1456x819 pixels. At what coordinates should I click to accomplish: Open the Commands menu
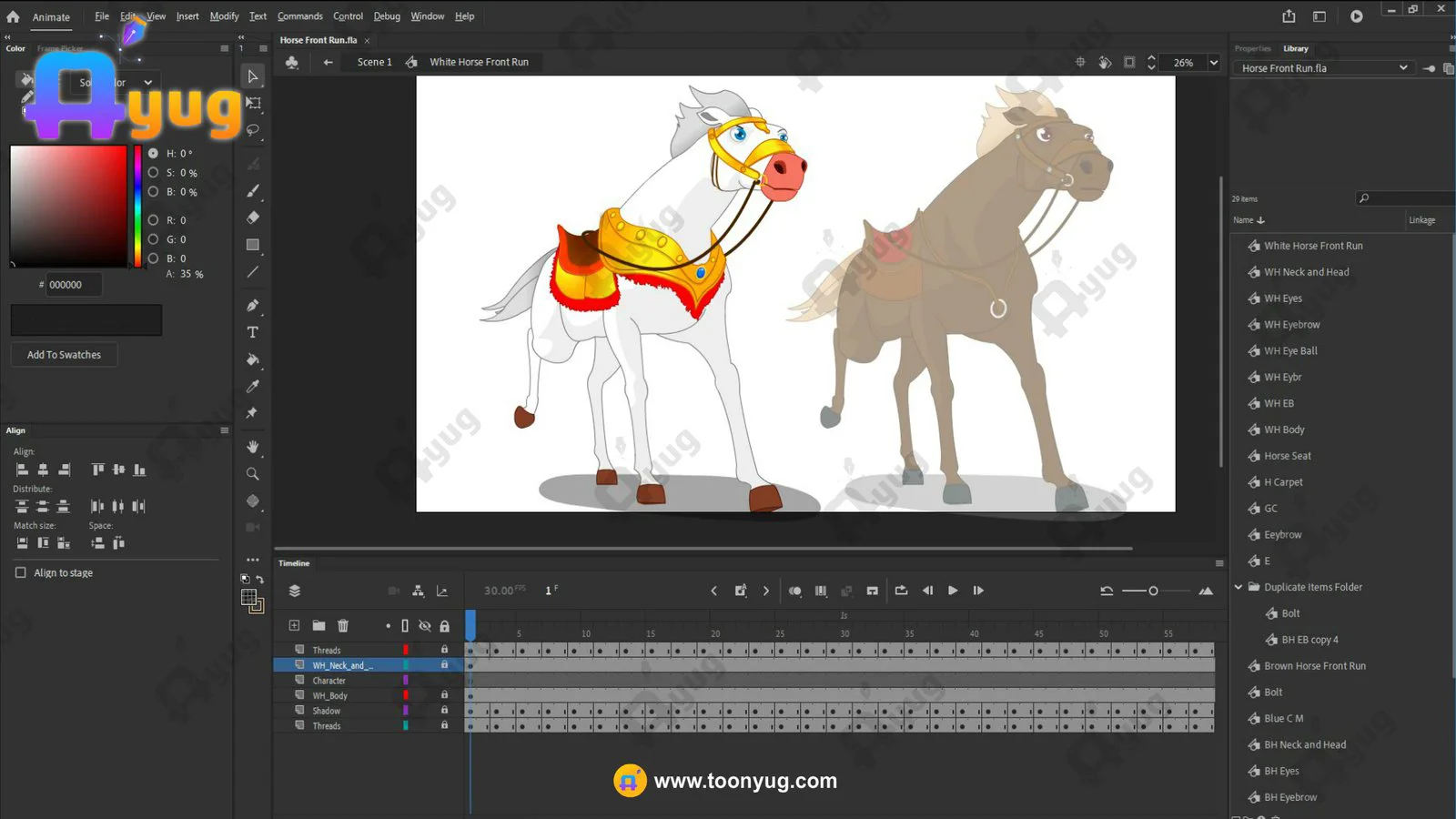[299, 16]
